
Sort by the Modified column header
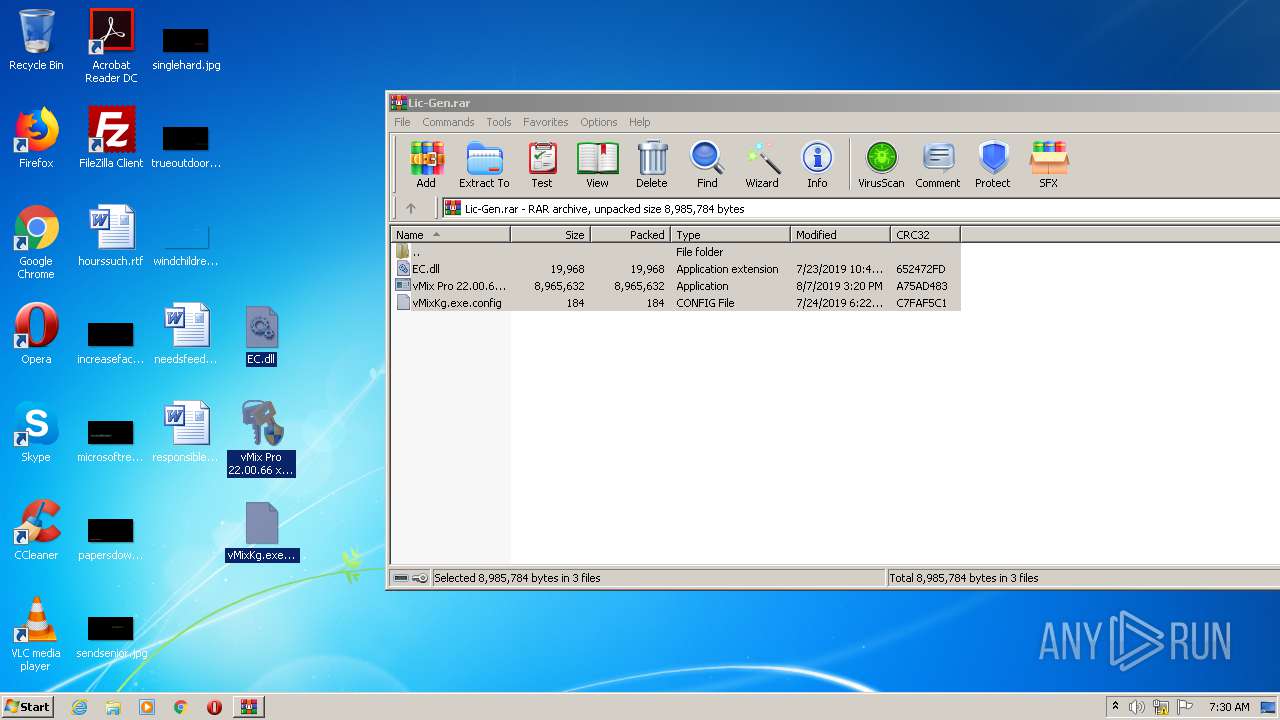[x=840, y=235]
